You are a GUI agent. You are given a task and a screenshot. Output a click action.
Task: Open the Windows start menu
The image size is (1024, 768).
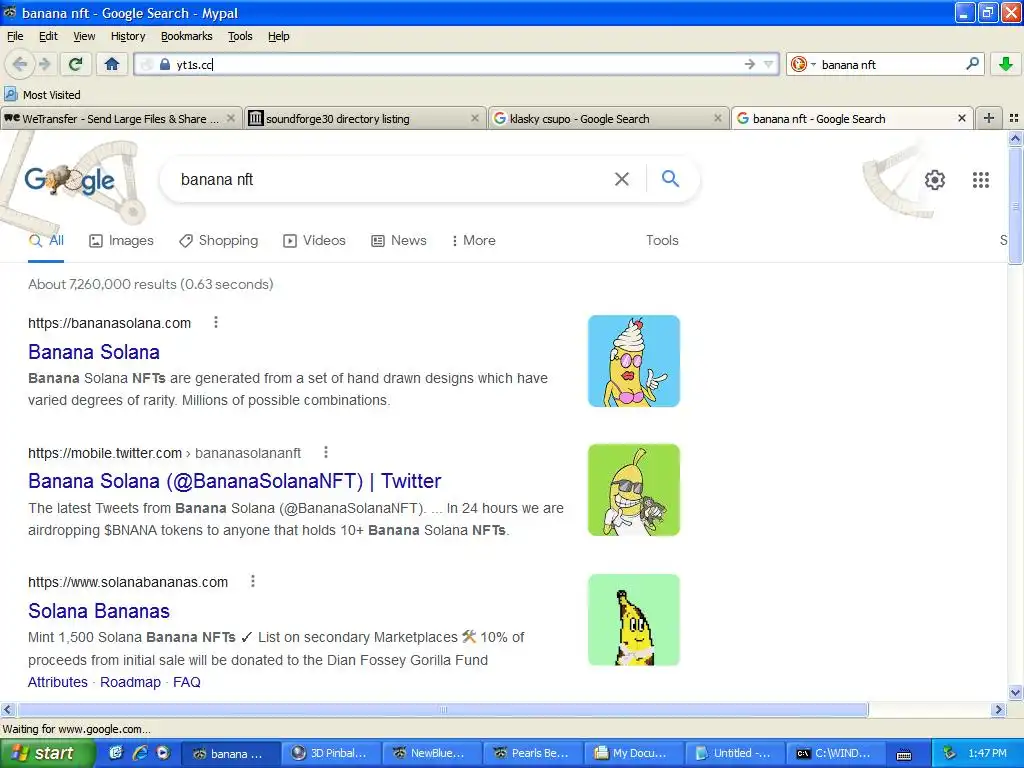pos(47,753)
